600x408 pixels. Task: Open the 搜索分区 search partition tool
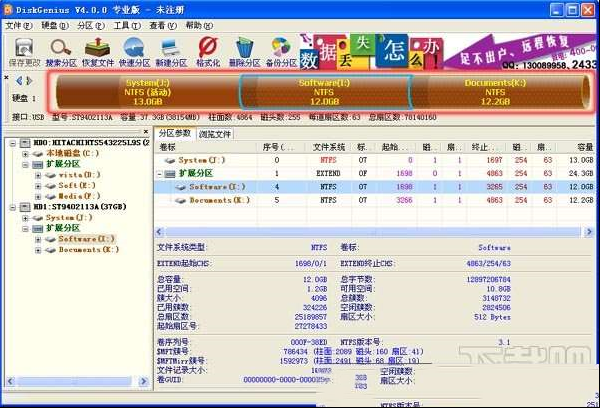tap(61, 53)
